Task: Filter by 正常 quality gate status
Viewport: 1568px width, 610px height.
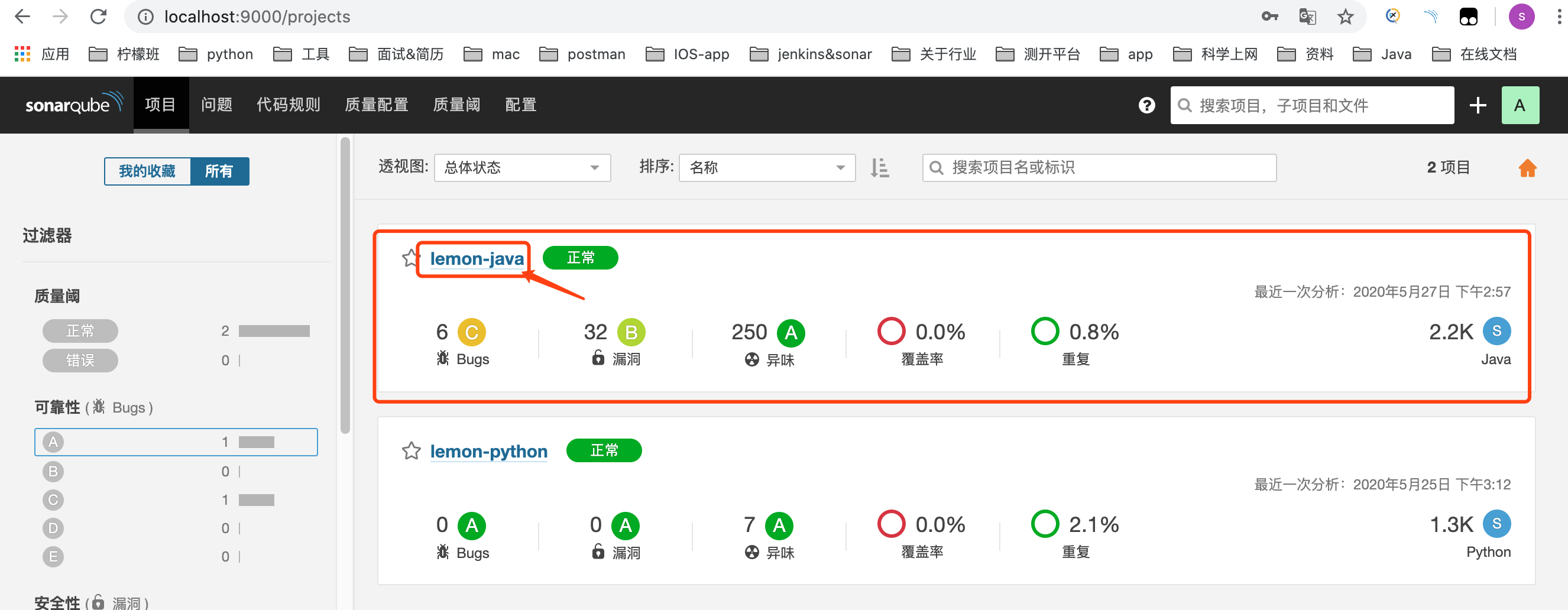Action: (80, 331)
